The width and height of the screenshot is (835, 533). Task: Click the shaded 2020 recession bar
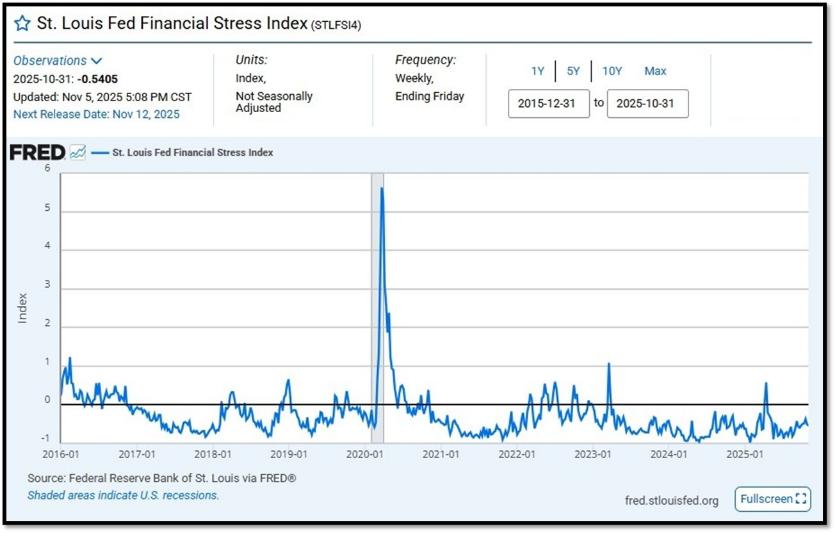coord(377,308)
